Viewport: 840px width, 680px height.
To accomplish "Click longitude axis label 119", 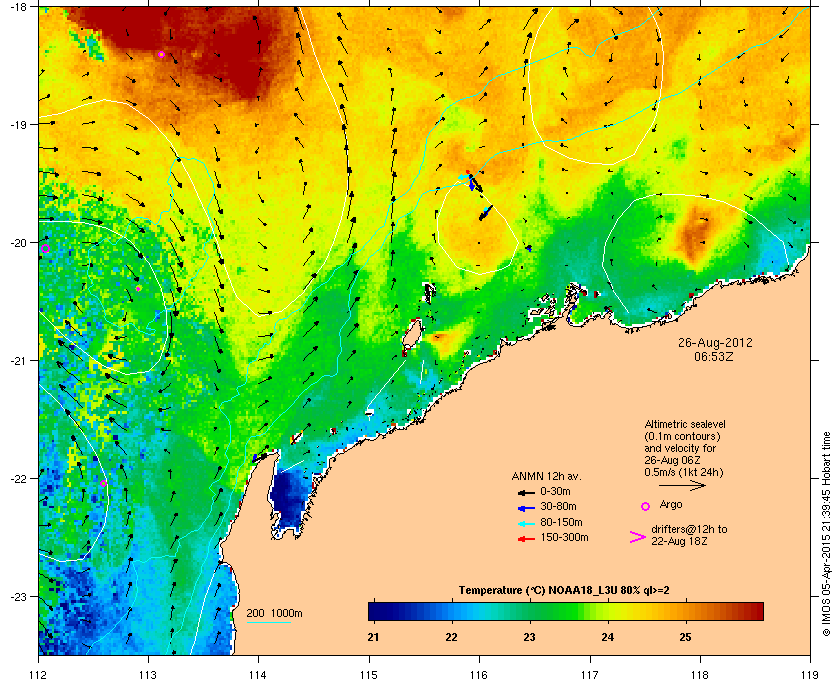I will pyautogui.click(x=811, y=674).
